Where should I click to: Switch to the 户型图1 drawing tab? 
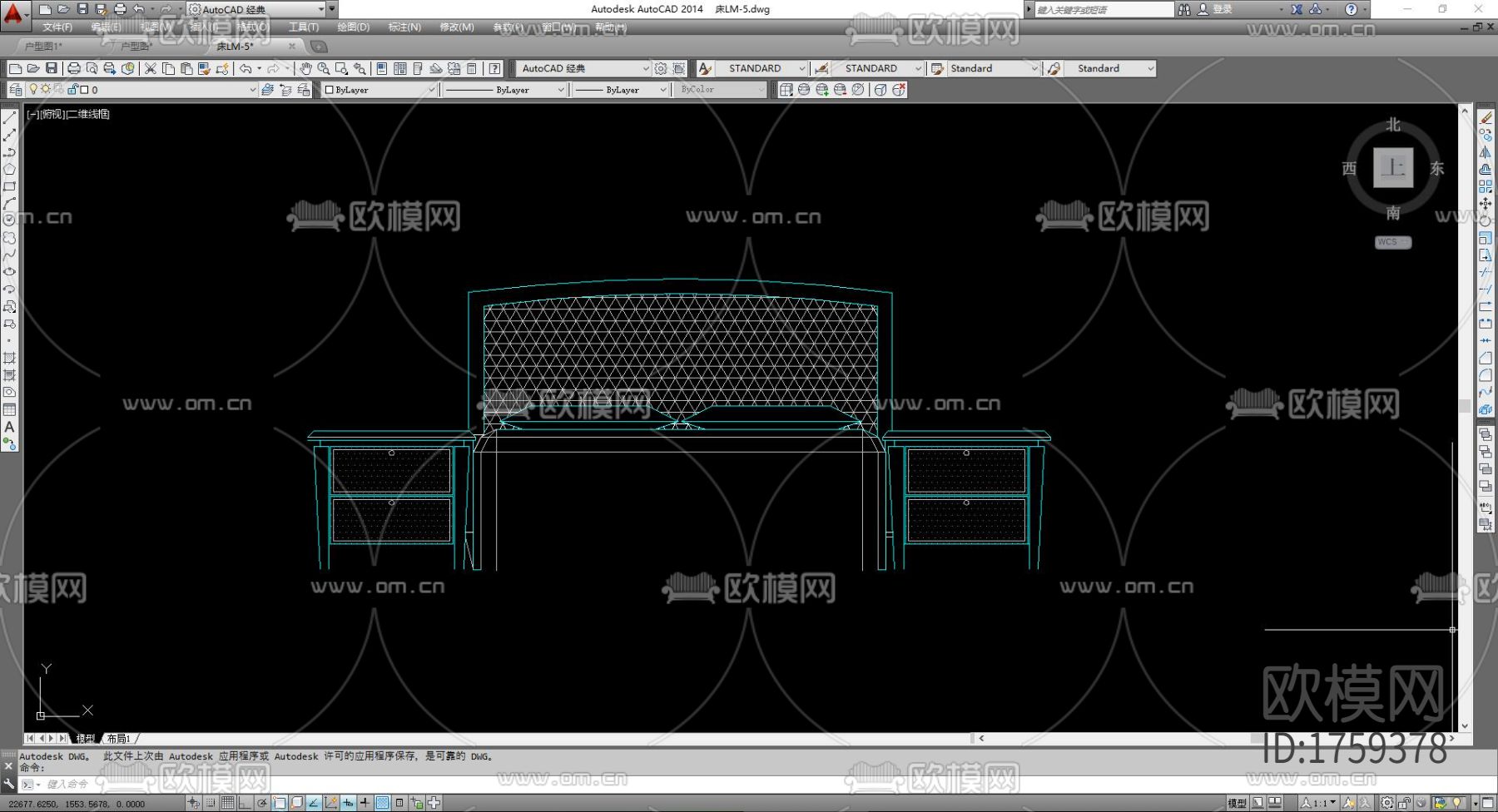pos(43,47)
